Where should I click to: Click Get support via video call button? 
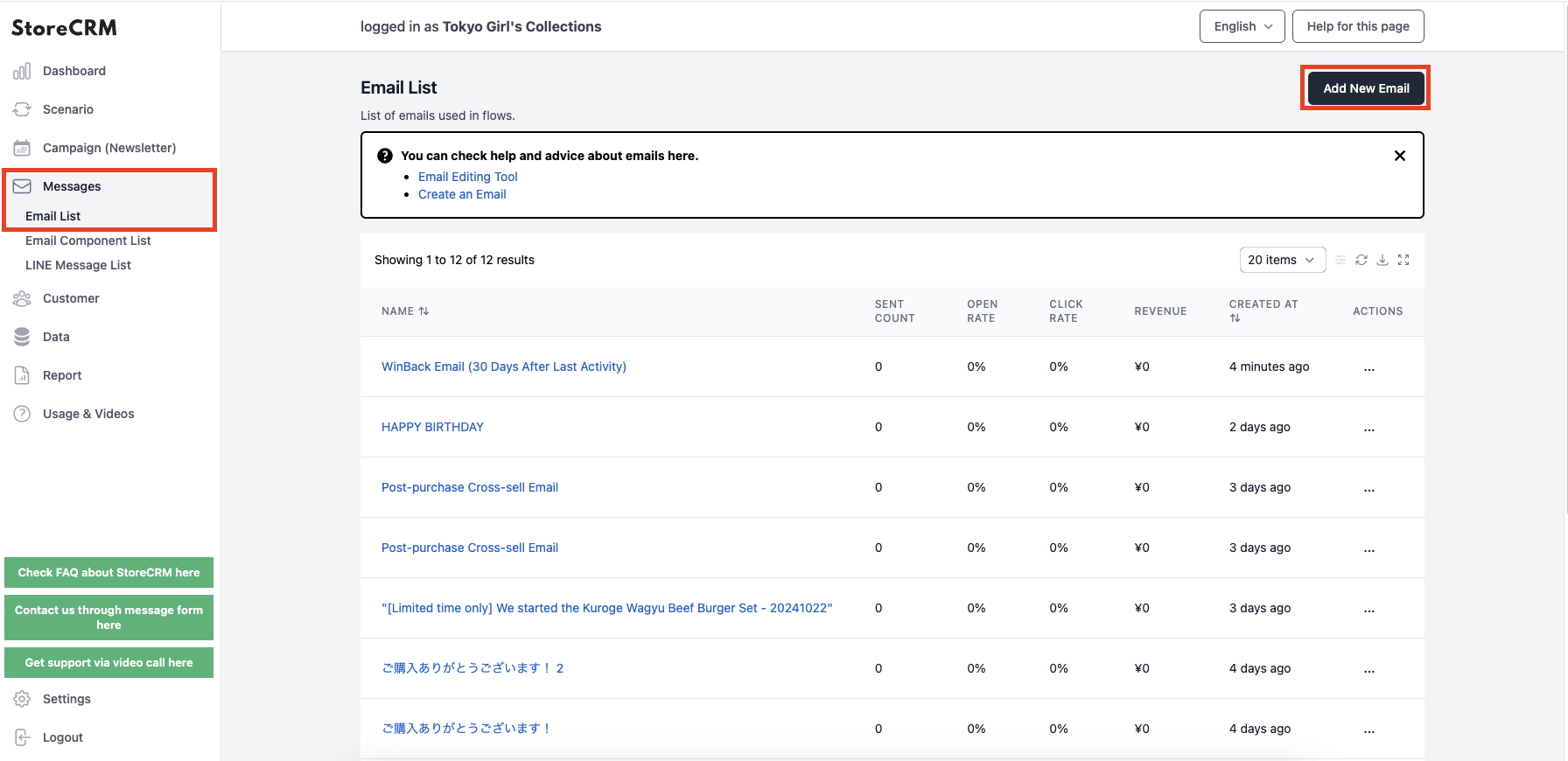click(x=108, y=663)
